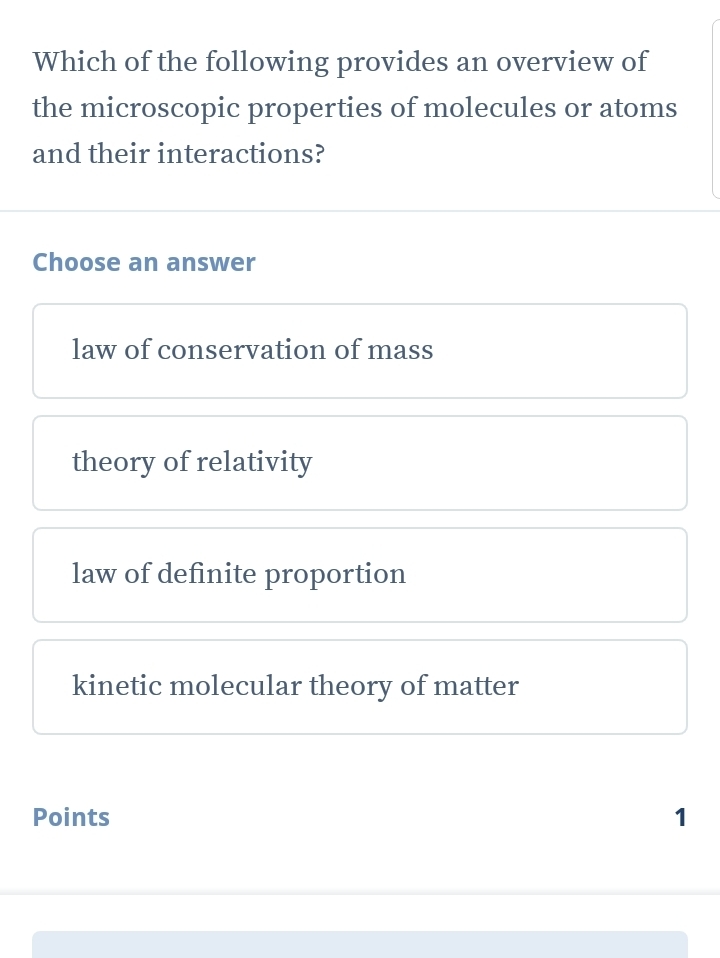Click the word "relativity" in second option
720x958 pixels.
(254, 463)
